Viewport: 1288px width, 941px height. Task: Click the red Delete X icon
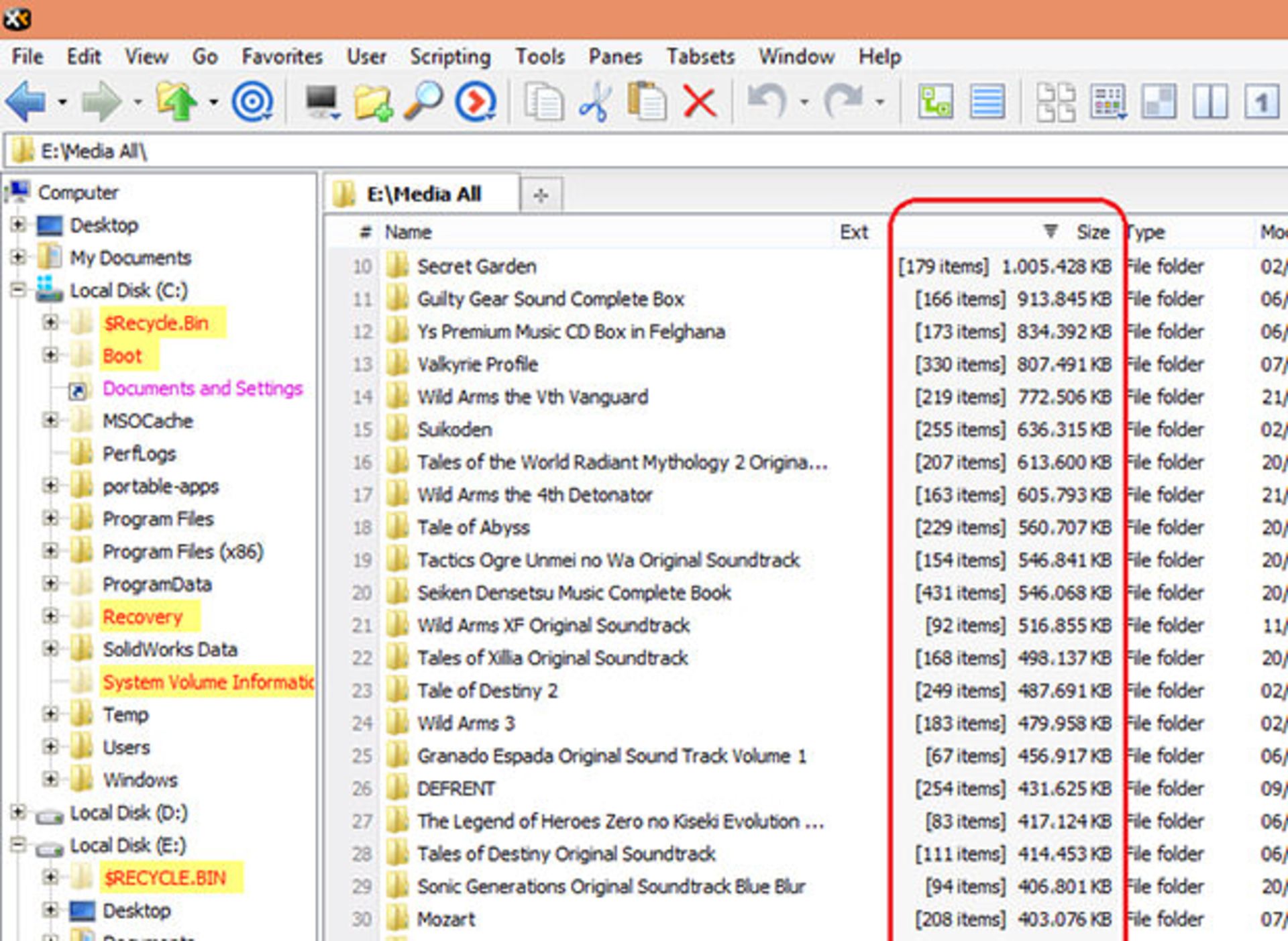coord(700,103)
